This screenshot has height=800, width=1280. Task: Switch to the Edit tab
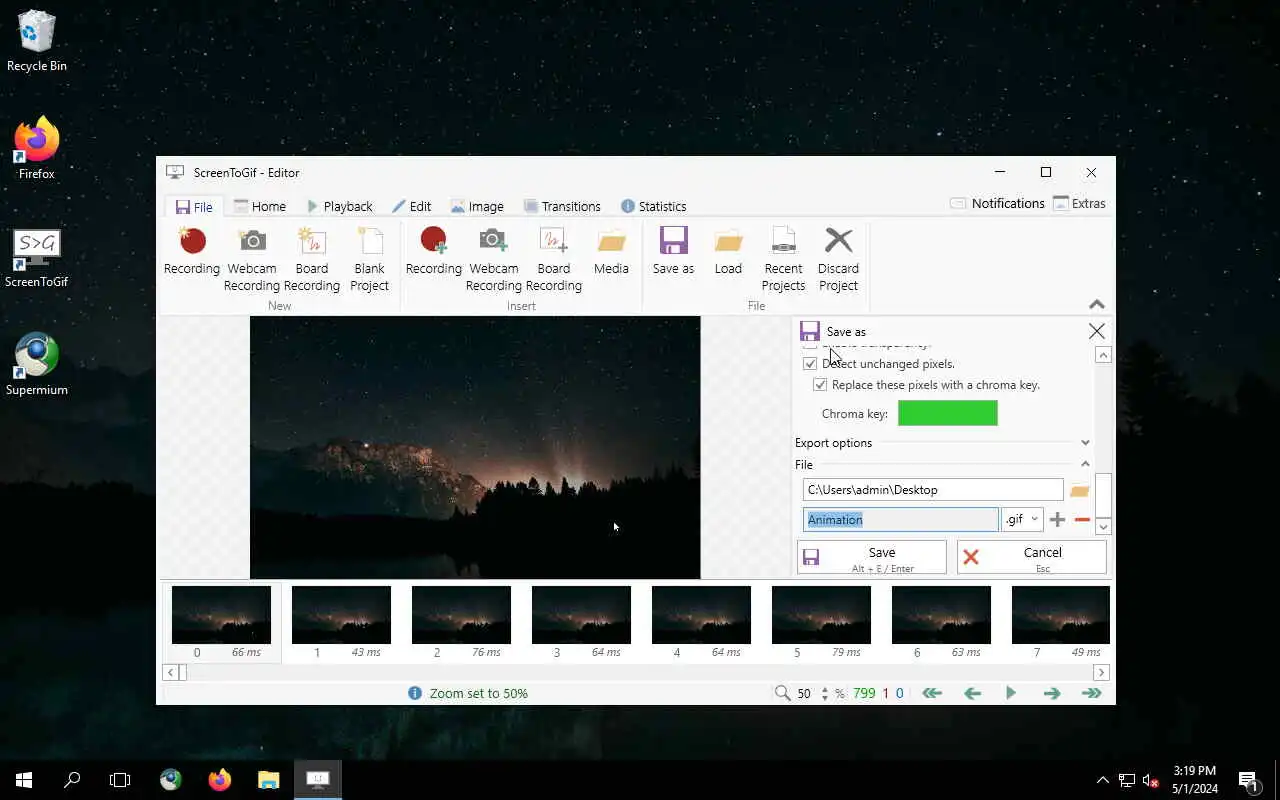[411, 206]
